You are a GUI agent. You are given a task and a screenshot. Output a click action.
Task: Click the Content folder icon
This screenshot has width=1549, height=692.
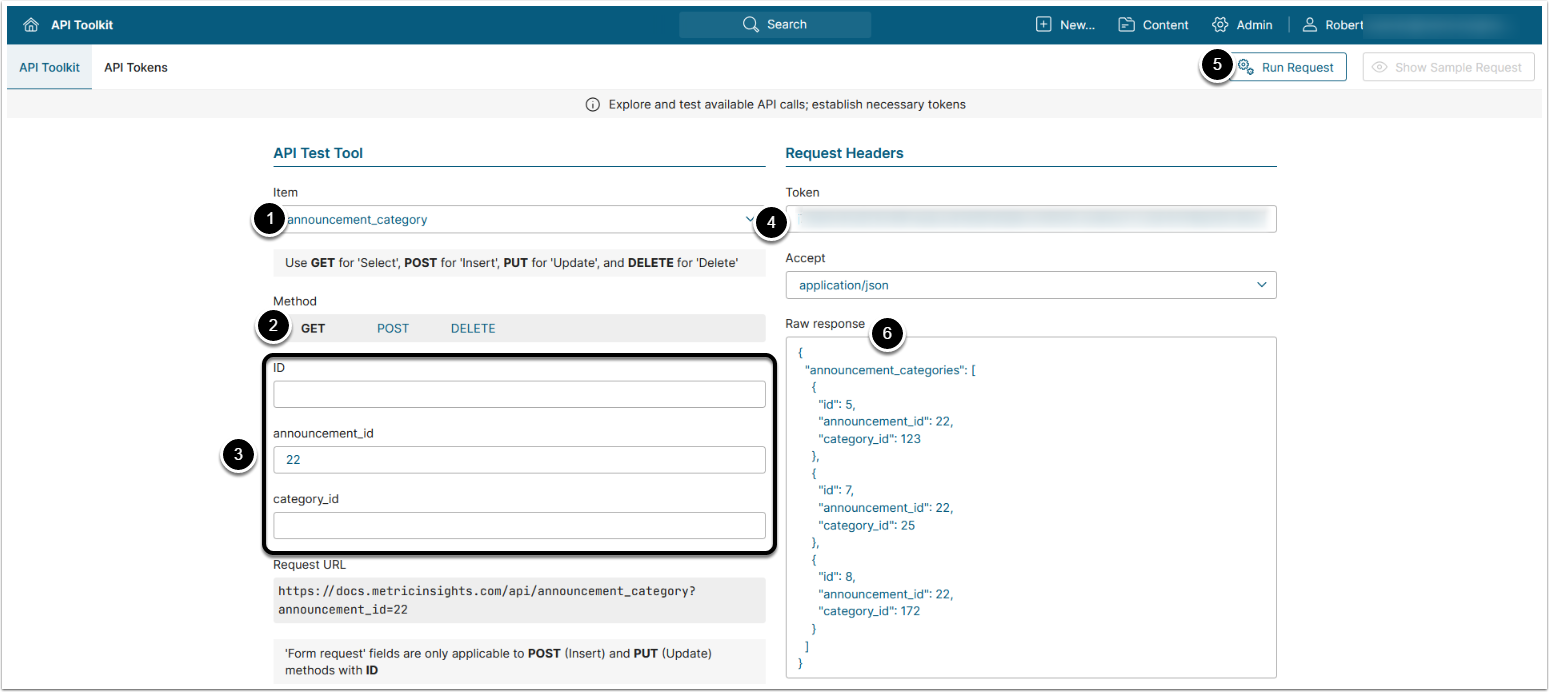[x=1126, y=25]
